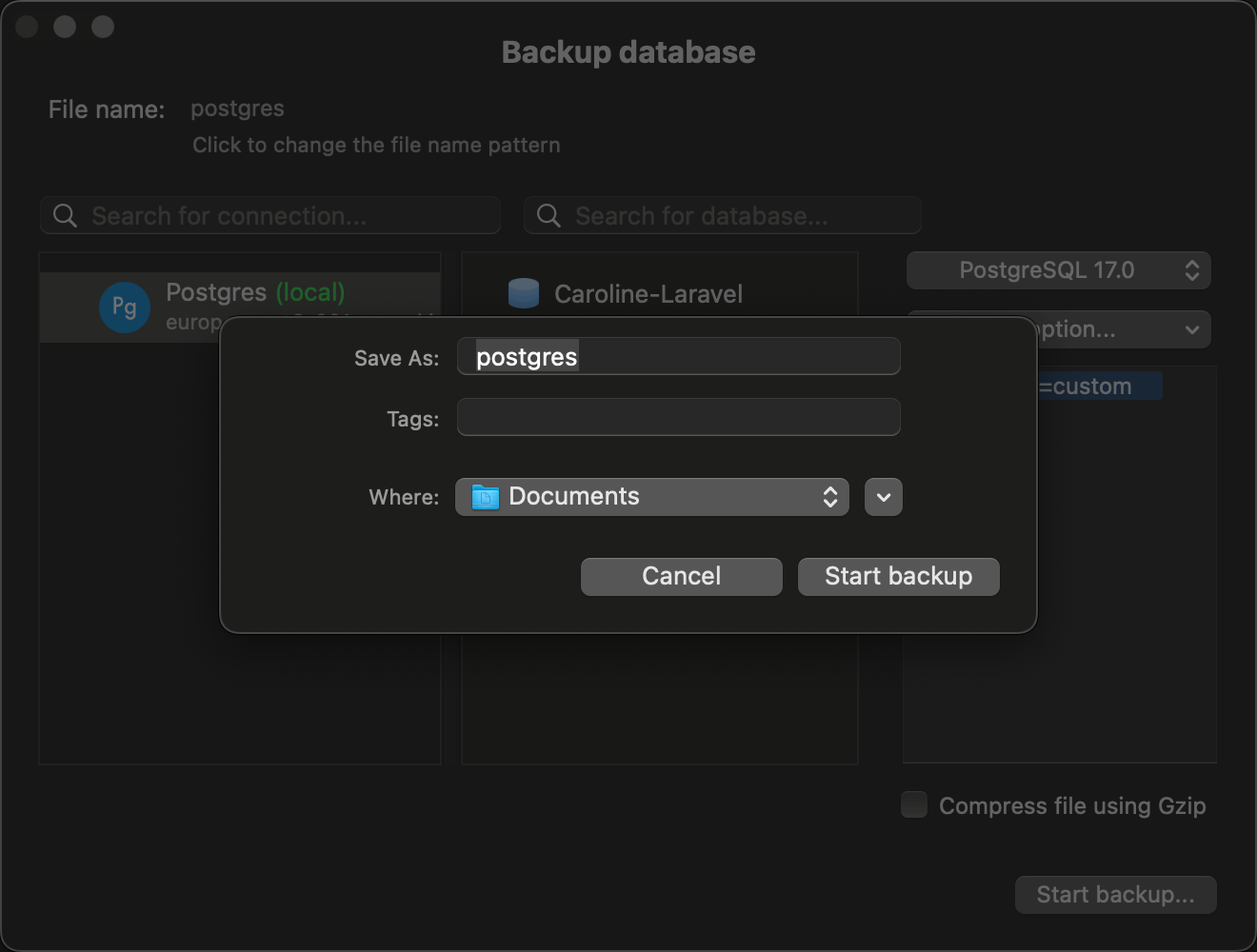
Task: Click the Pg Postgres connection icon
Action: [x=124, y=307]
